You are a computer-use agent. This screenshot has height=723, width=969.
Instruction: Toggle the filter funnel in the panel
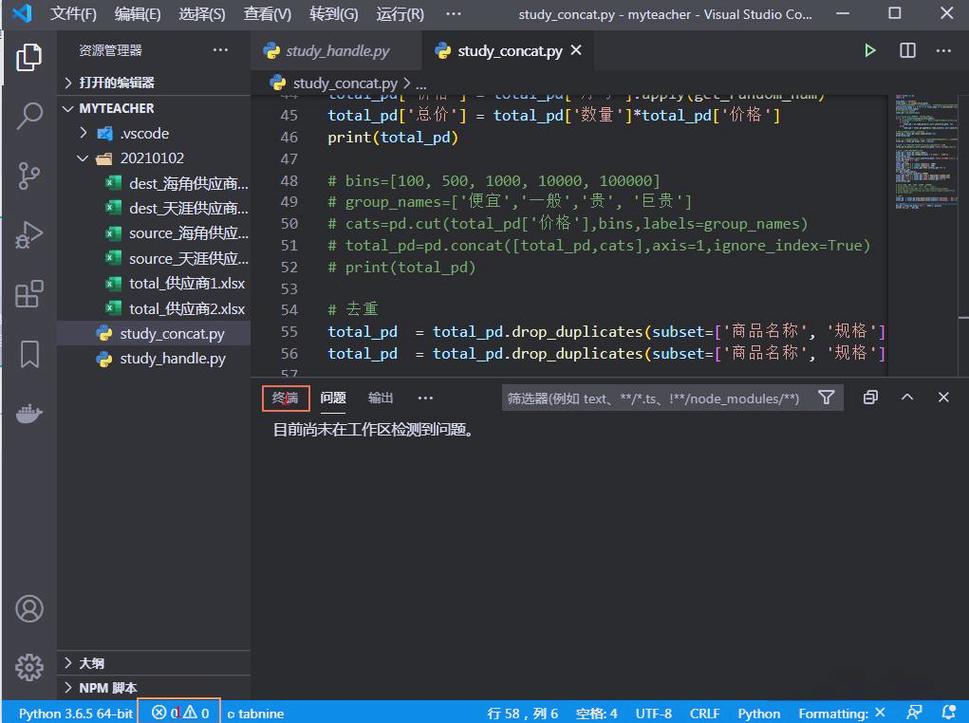tap(826, 397)
